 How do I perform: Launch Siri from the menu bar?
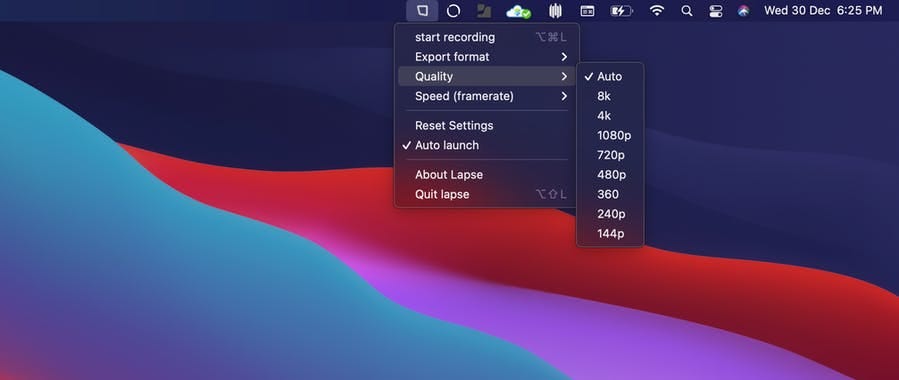[x=744, y=11]
